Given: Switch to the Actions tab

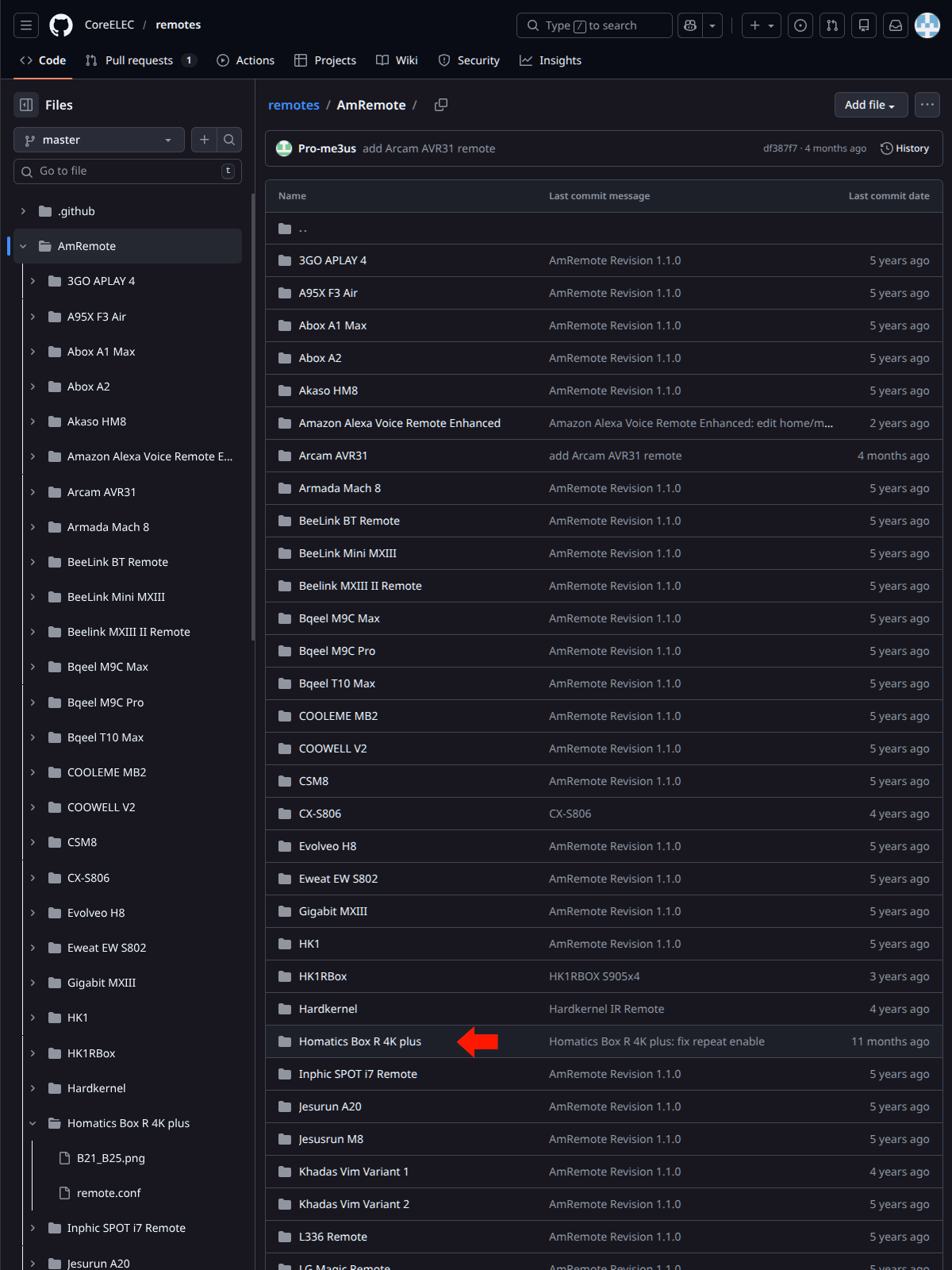Looking at the screenshot, I should pyautogui.click(x=246, y=60).
